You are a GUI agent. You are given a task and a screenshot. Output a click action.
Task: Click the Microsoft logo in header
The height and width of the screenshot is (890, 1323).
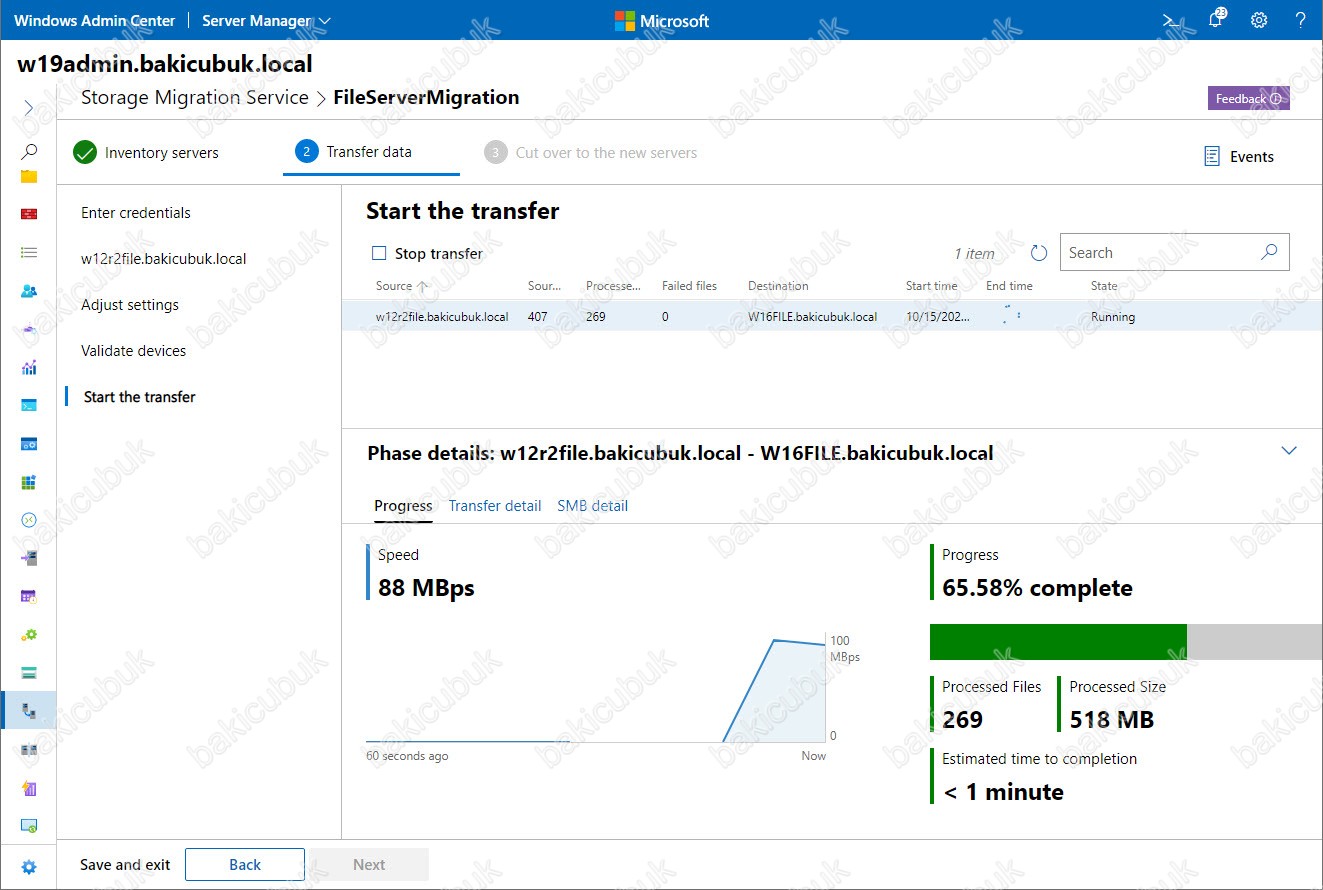point(662,20)
